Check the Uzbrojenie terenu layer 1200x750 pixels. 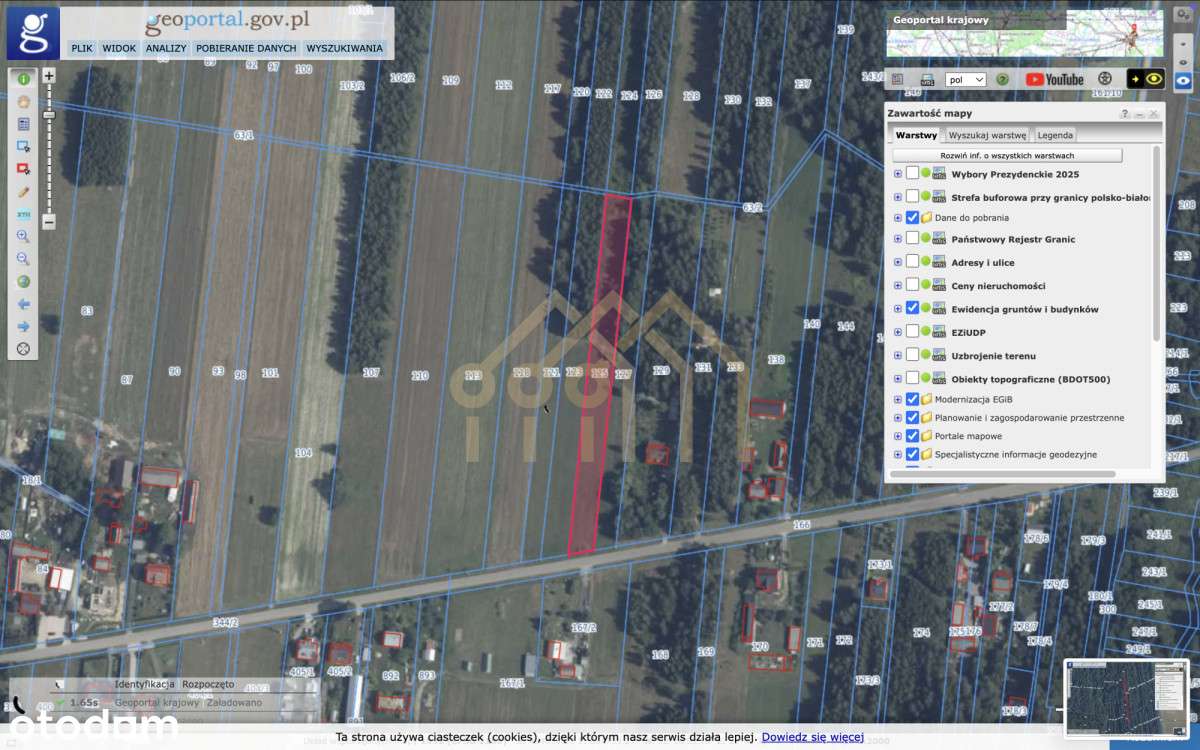point(912,355)
